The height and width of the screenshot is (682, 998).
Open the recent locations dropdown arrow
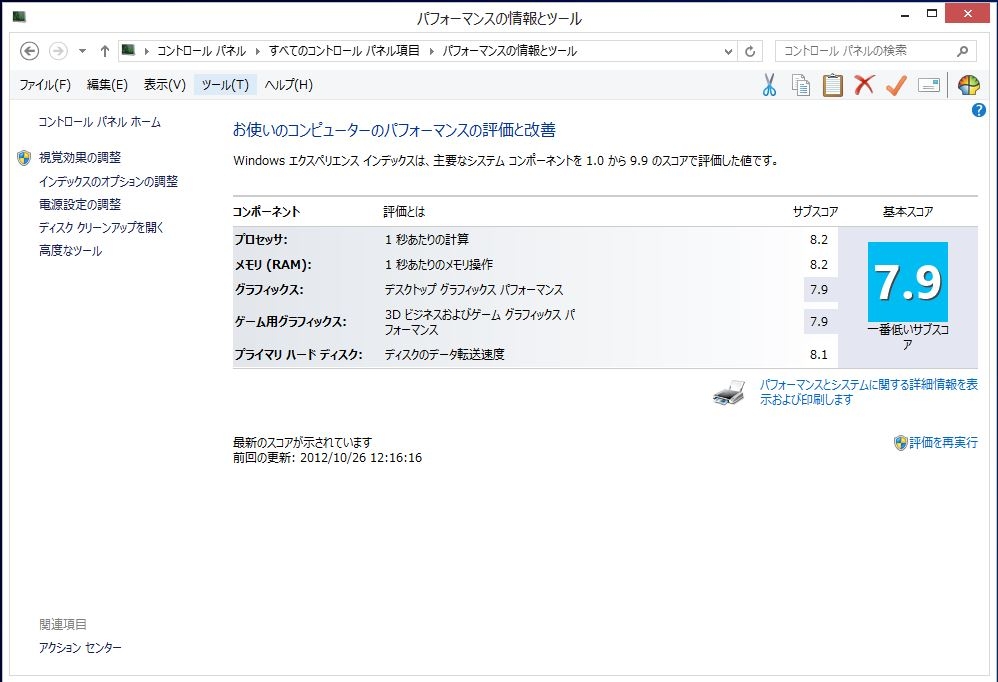[82, 51]
